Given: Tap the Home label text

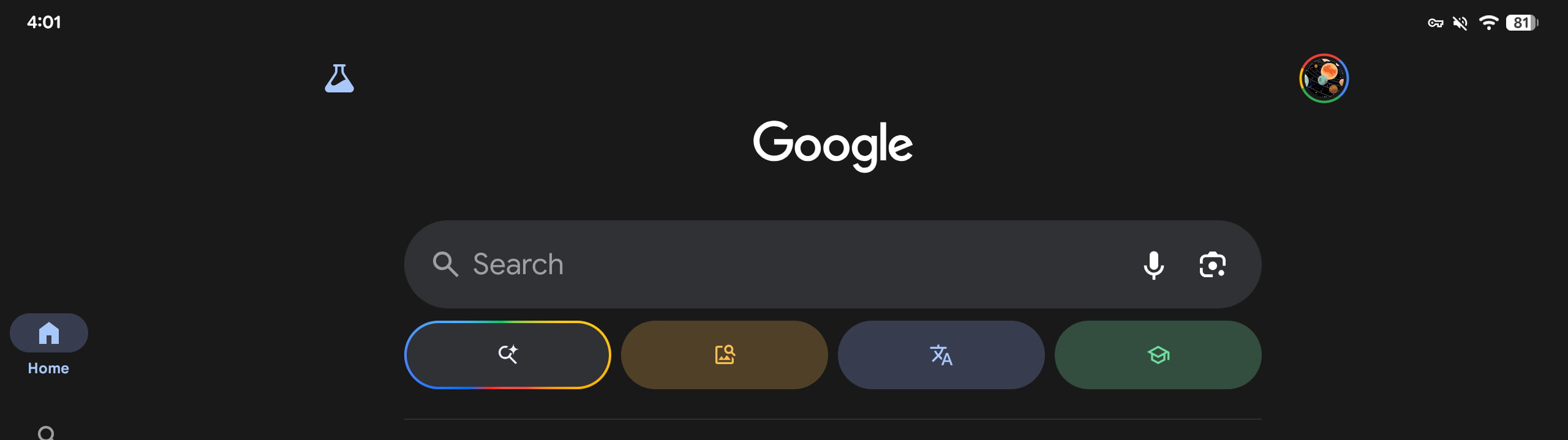Looking at the screenshot, I should coord(48,368).
